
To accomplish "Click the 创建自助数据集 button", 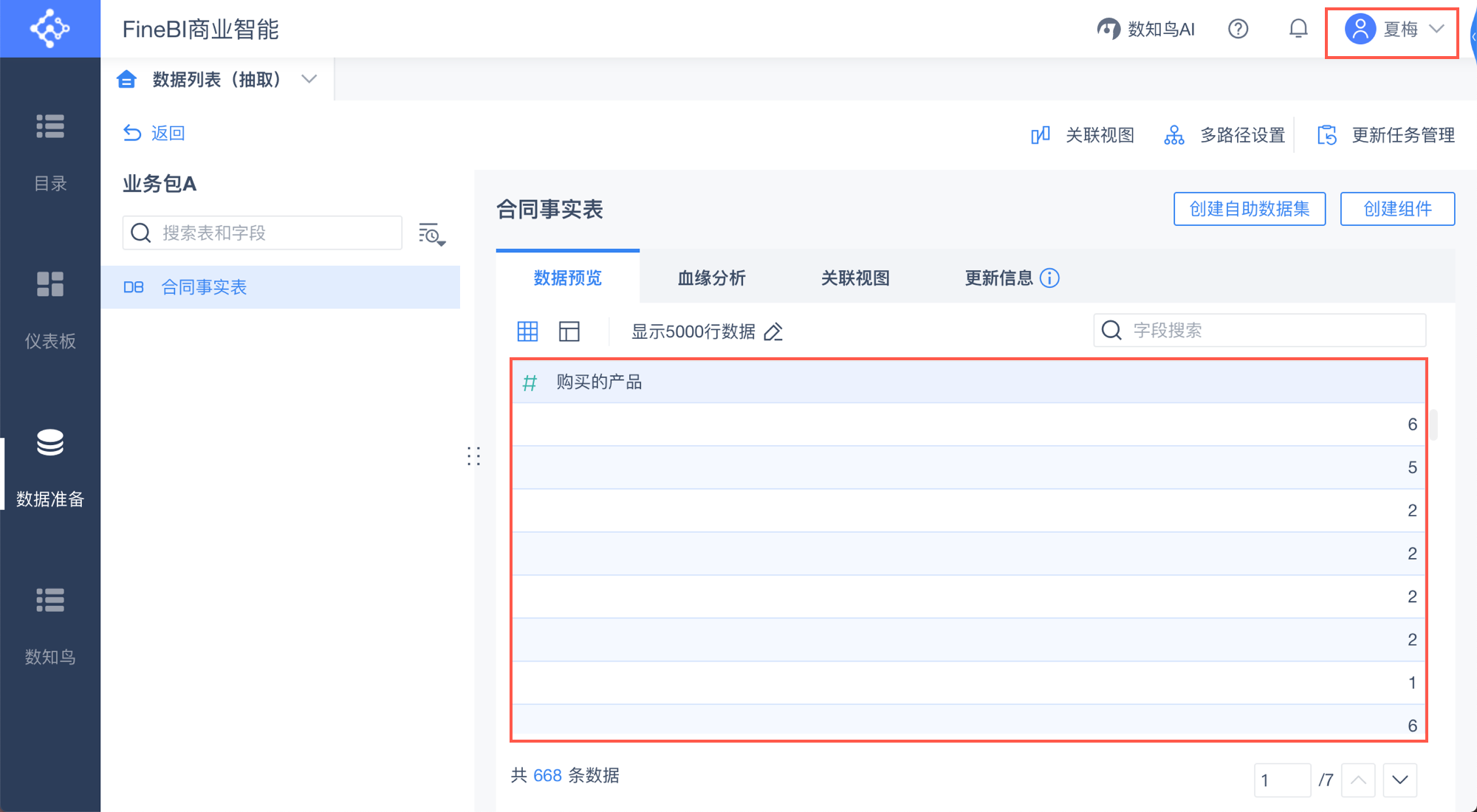I will 1249,209.
